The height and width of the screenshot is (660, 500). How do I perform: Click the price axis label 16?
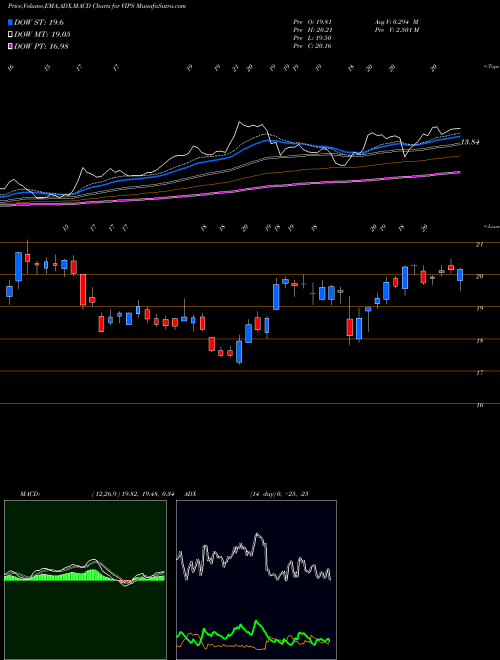click(x=479, y=405)
